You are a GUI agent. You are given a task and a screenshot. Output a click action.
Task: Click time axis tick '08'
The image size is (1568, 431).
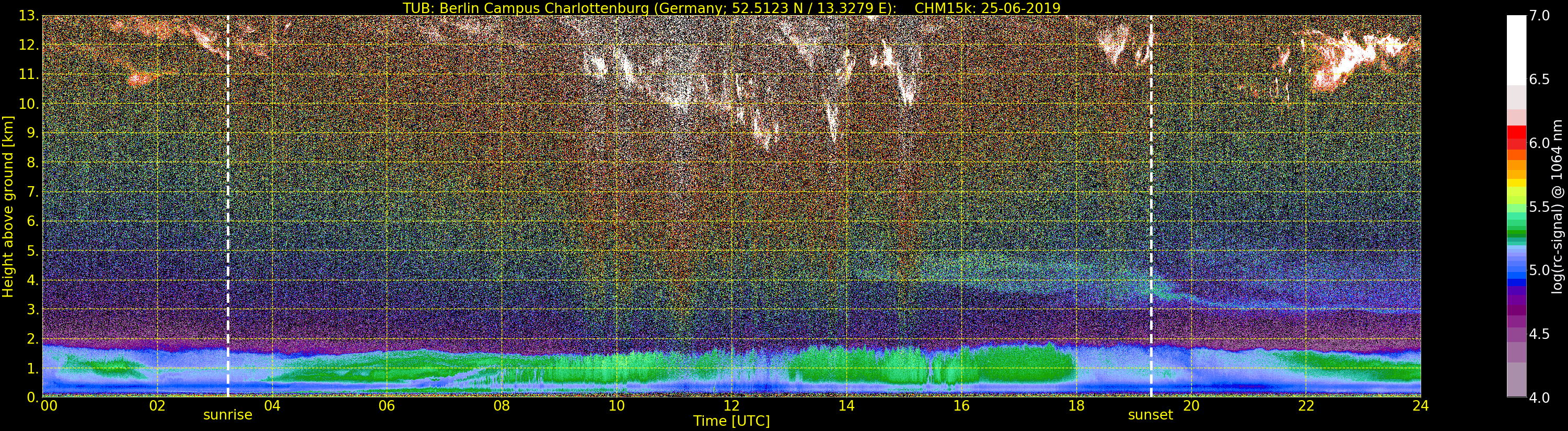502,406
